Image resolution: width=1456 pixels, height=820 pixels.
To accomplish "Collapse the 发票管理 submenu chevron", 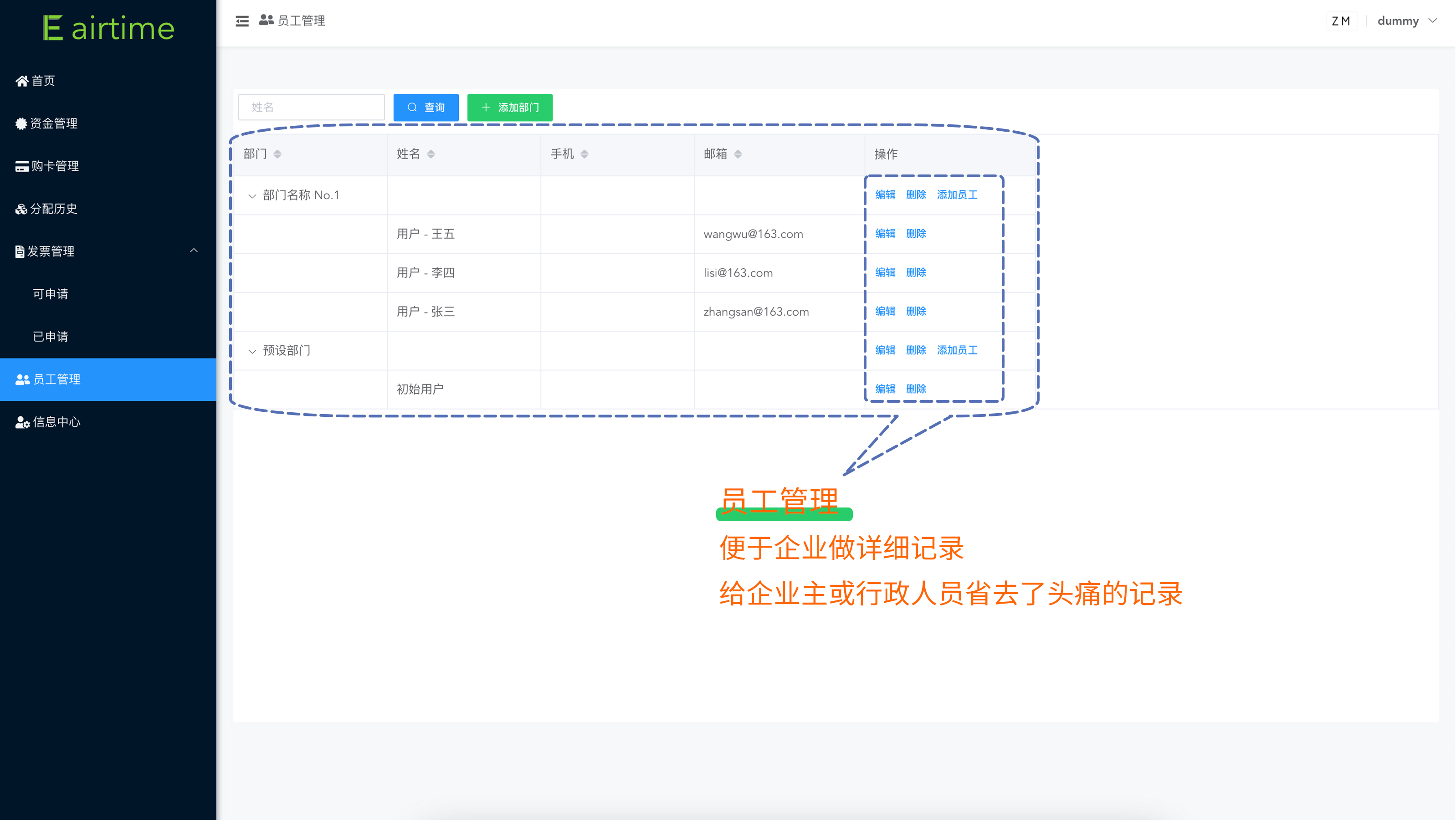I will pyautogui.click(x=194, y=251).
